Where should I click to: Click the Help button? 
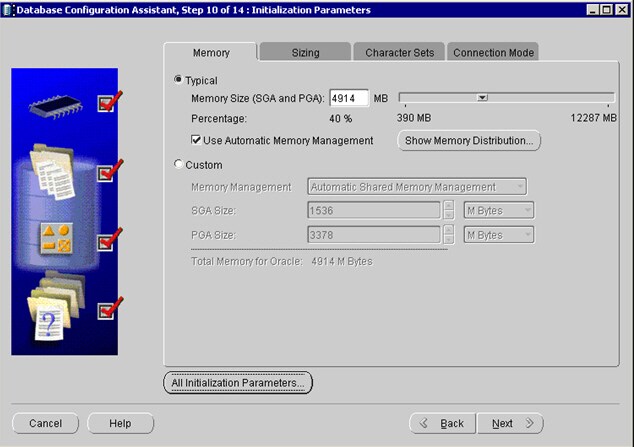pyautogui.click(x=120, y=423)
